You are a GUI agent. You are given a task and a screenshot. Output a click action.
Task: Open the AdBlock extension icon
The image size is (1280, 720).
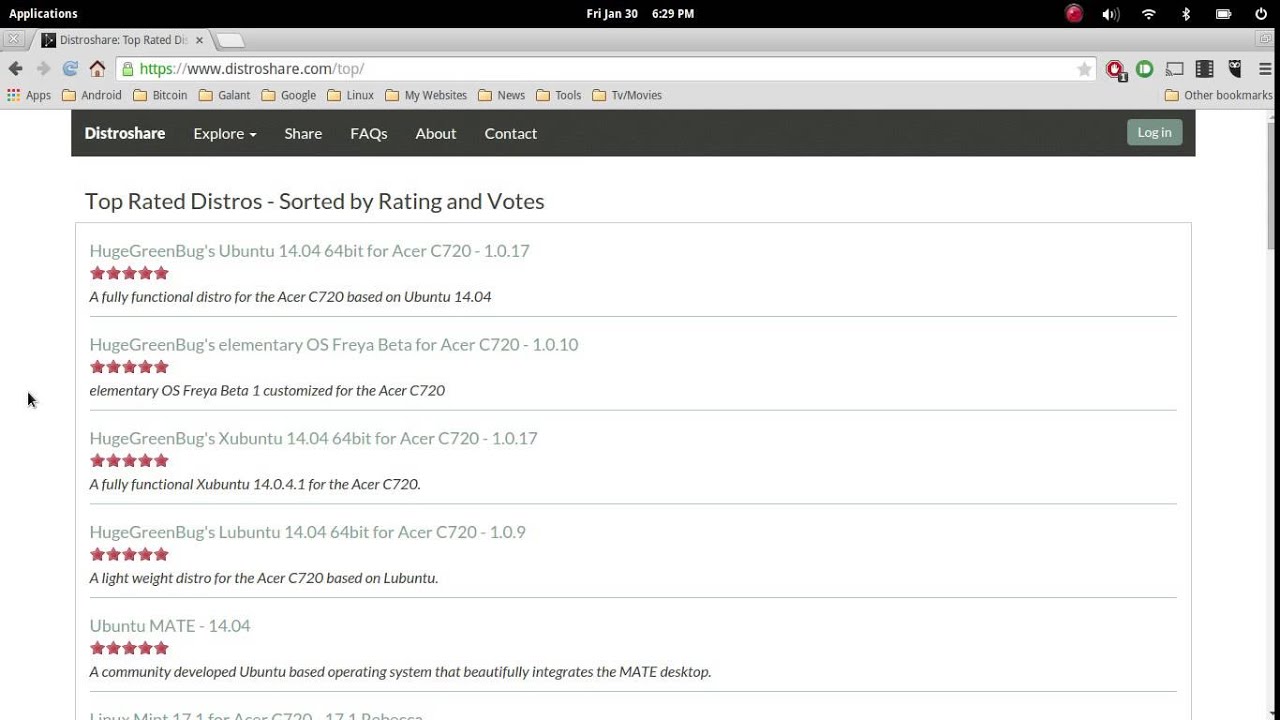click(1115, 70)
